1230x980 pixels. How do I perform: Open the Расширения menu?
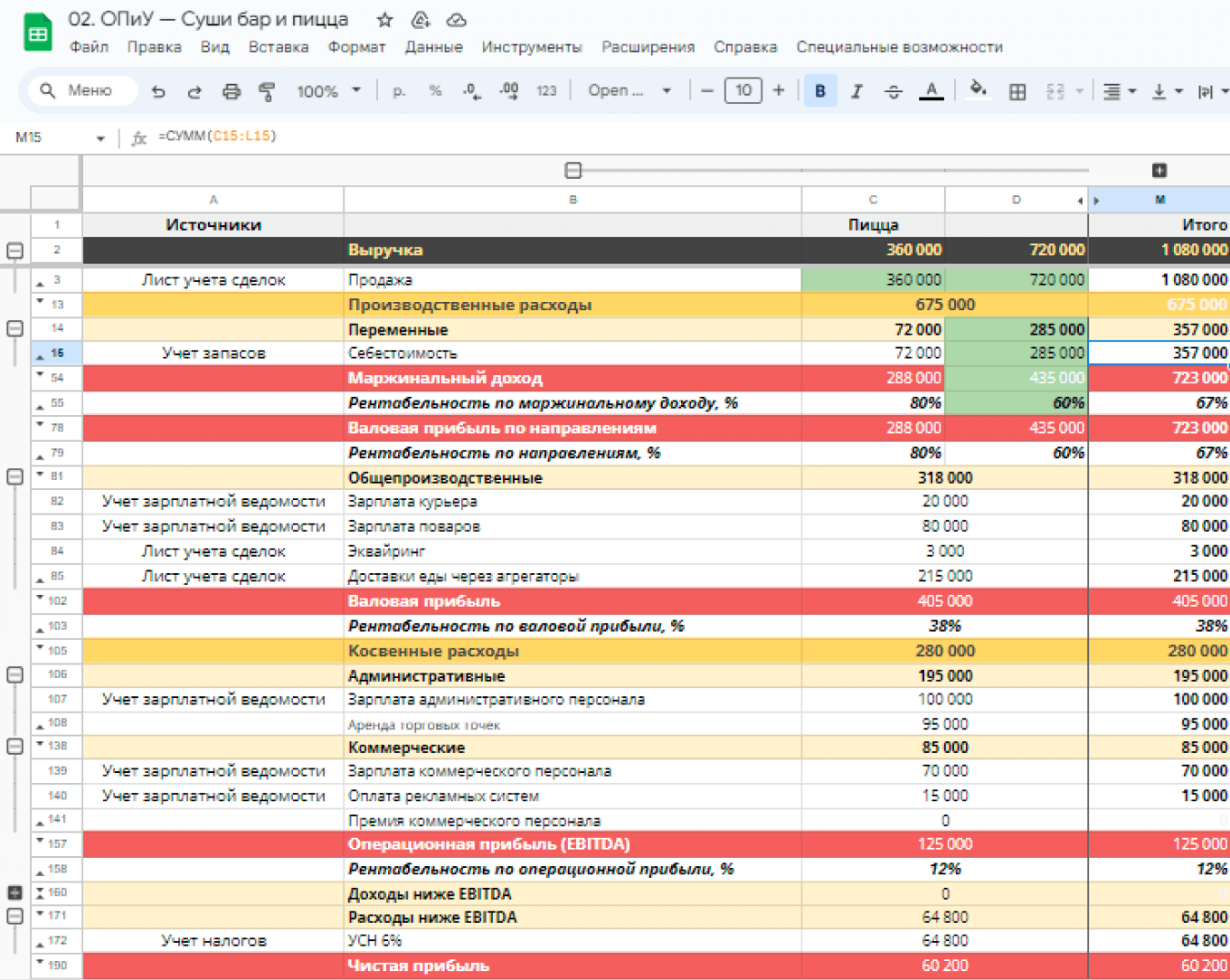[x=648, y=47]
